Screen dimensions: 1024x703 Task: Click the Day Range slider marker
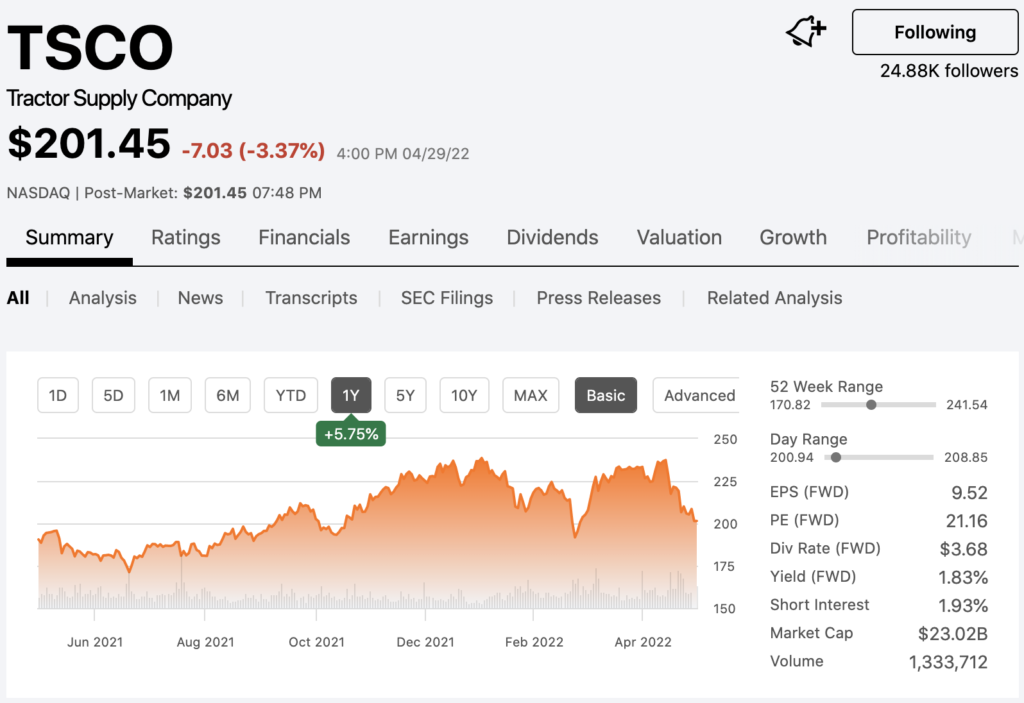pyautogui.click(x=836, y=457)
